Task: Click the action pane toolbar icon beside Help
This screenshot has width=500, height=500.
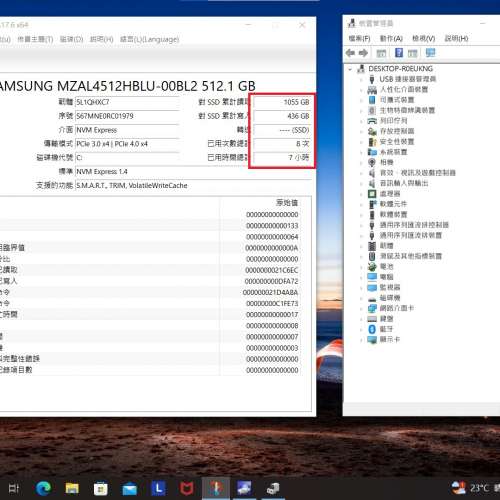Action: pos(412,53)
